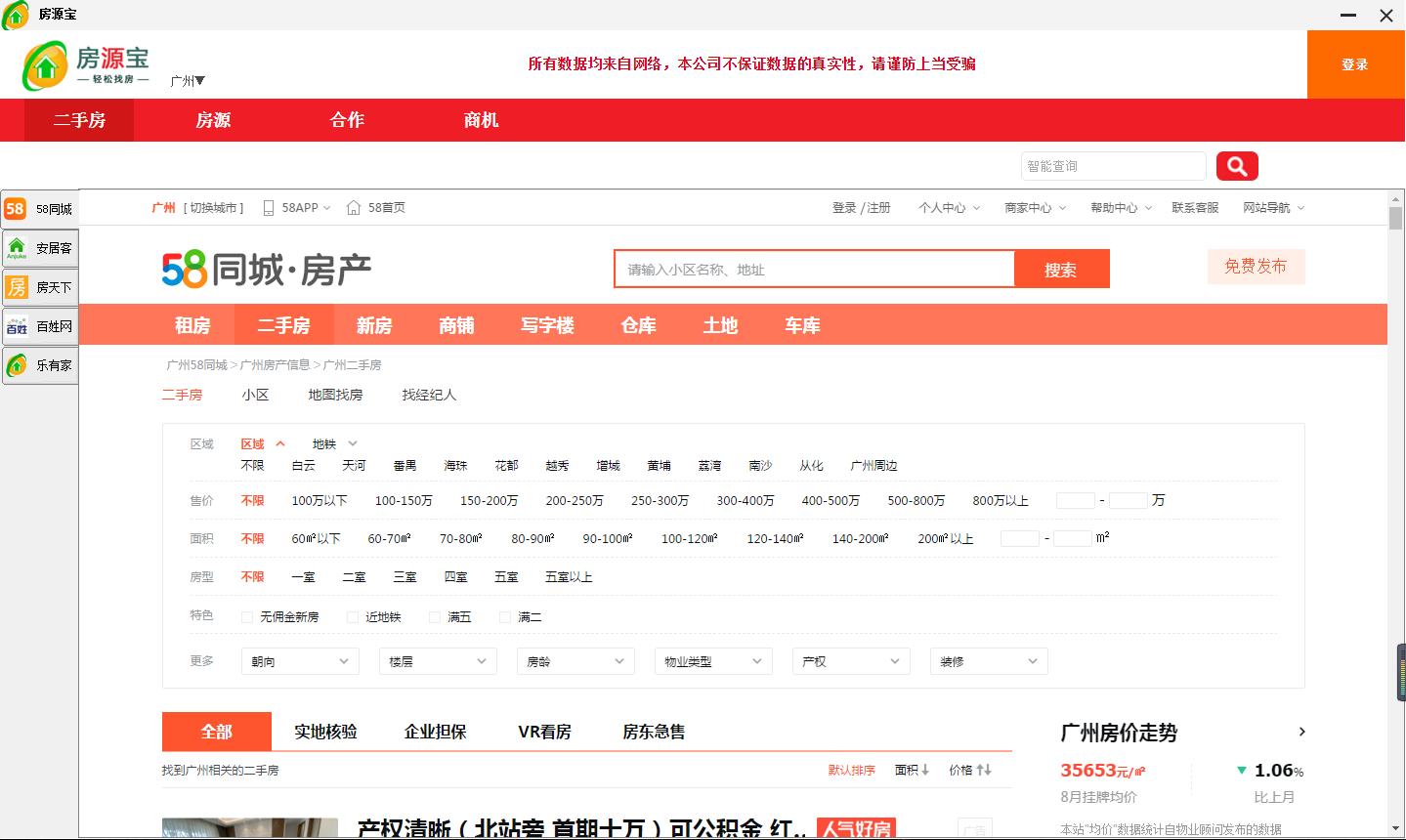
Task: Switch filter to 地铁 mode
Action: pos(334,444)
